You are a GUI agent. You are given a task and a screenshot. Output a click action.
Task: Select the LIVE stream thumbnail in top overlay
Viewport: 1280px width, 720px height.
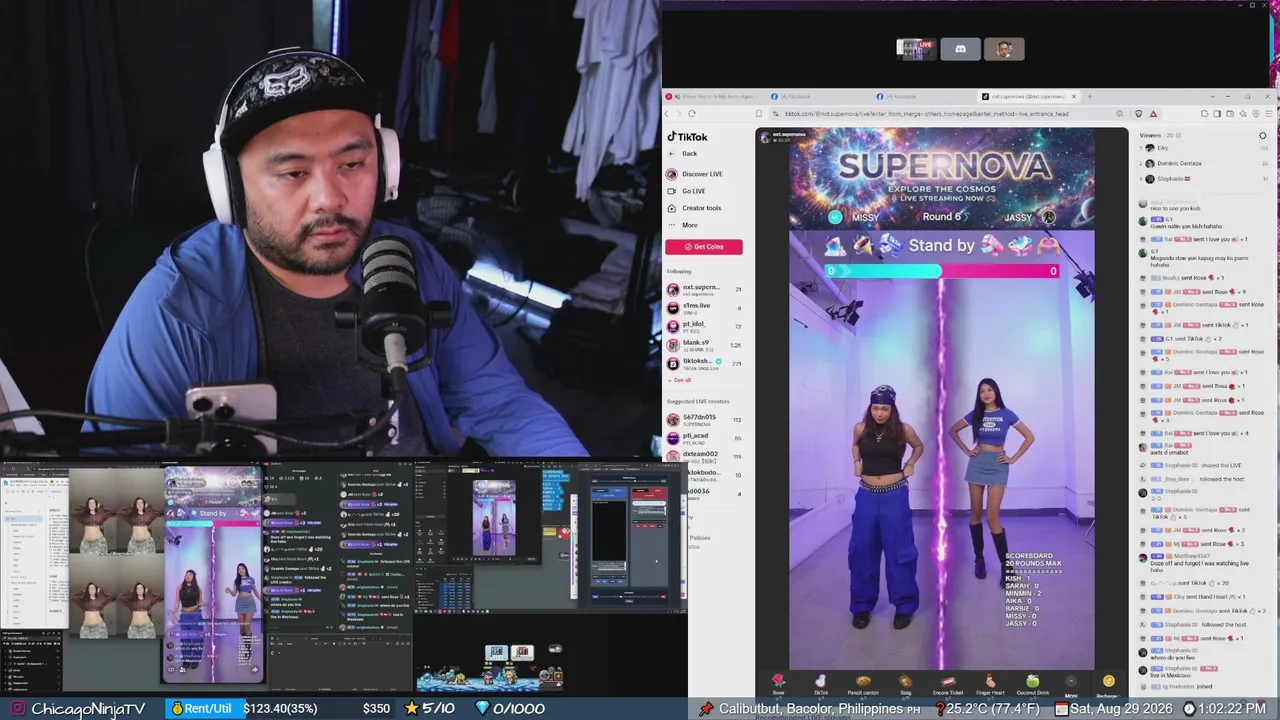click(x=916, y=49)
